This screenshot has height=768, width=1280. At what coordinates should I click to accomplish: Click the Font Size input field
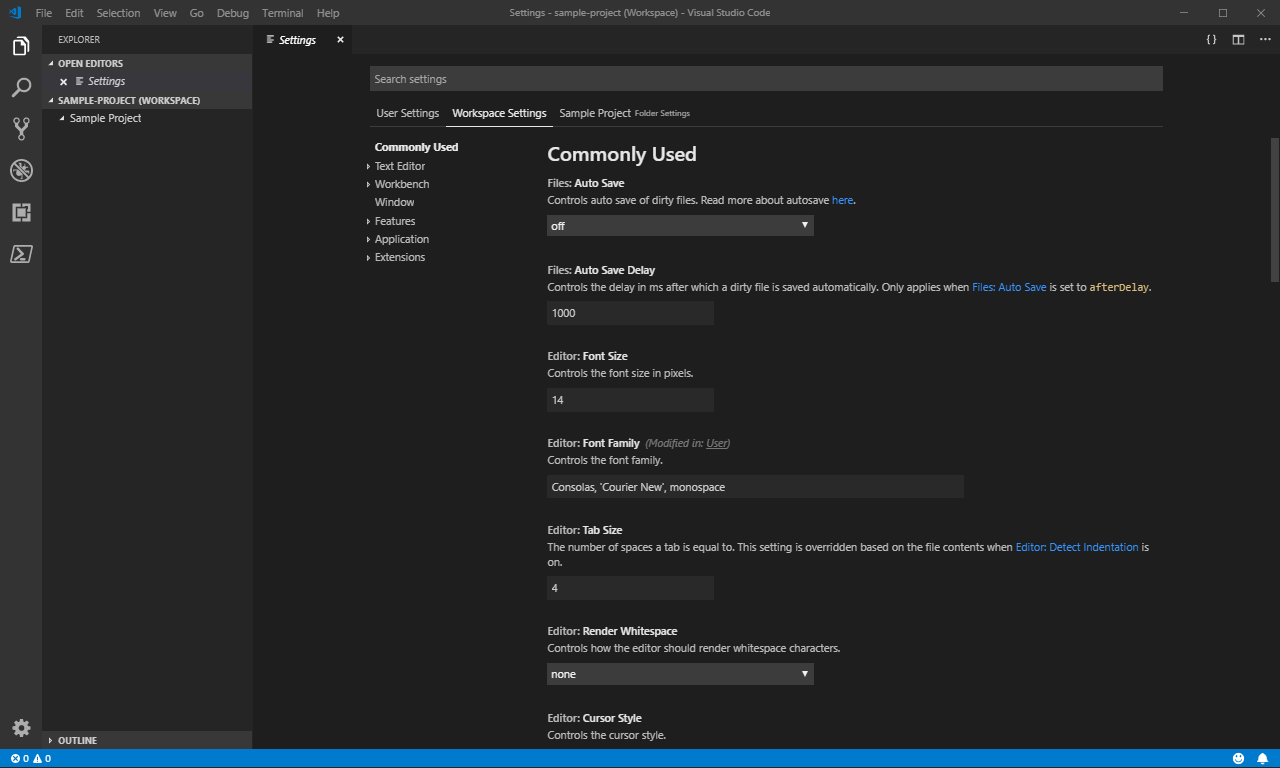[630, 400]
